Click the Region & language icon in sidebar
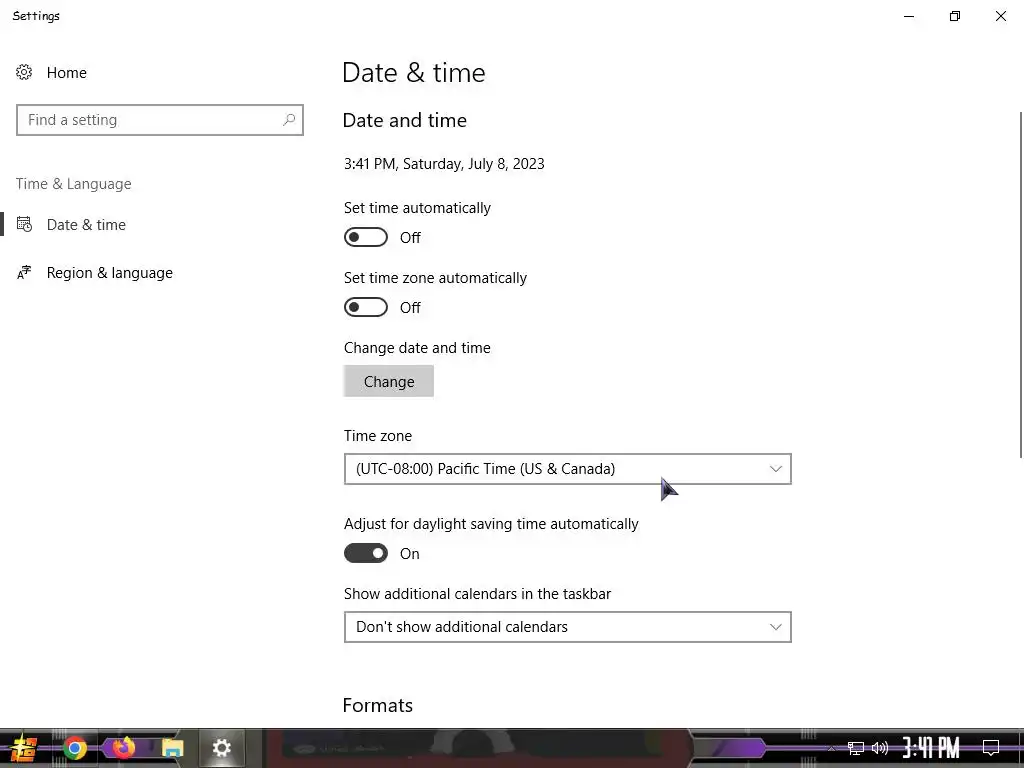 coord(24,272)
